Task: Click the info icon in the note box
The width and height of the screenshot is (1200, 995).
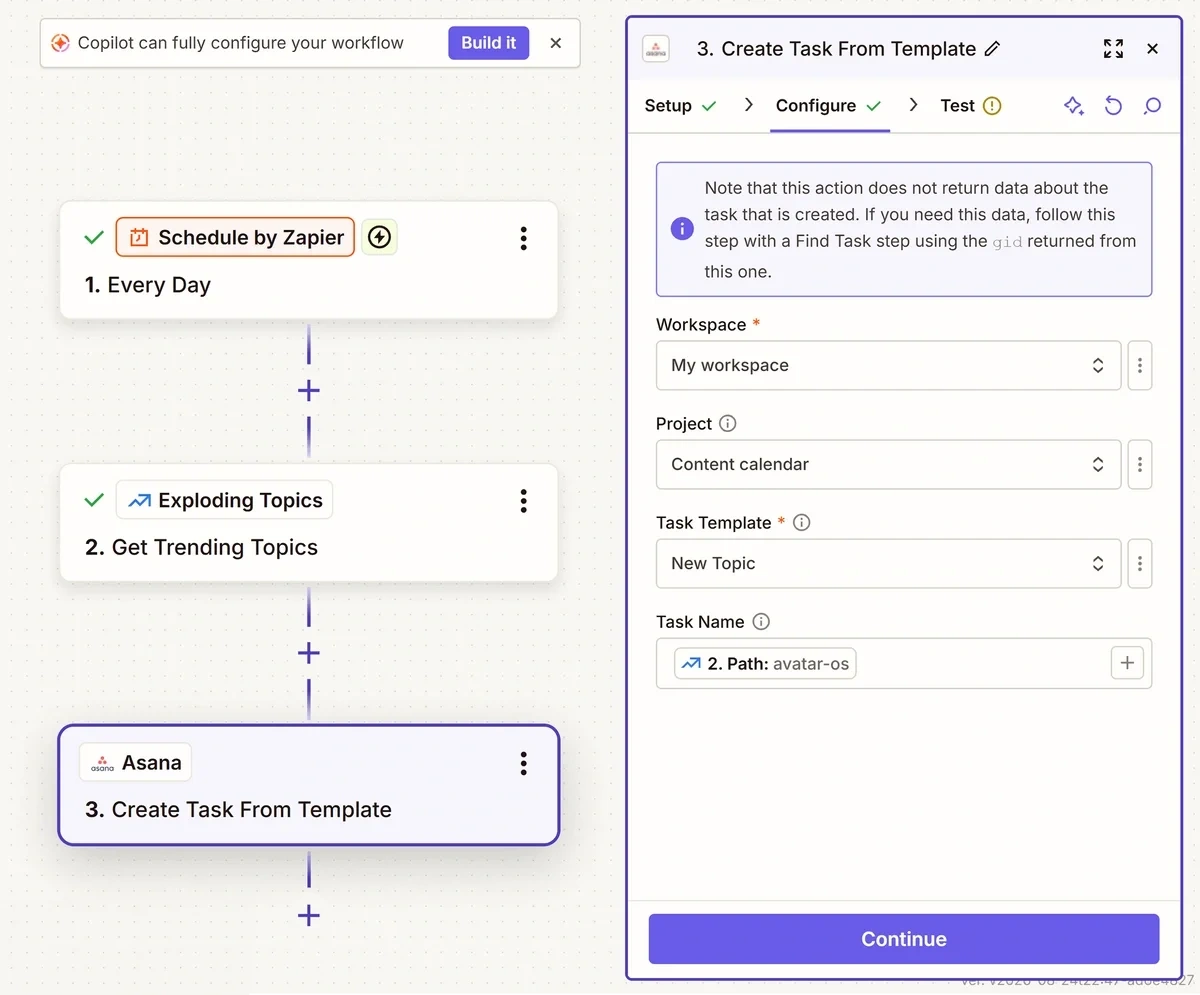Action: 681,229
